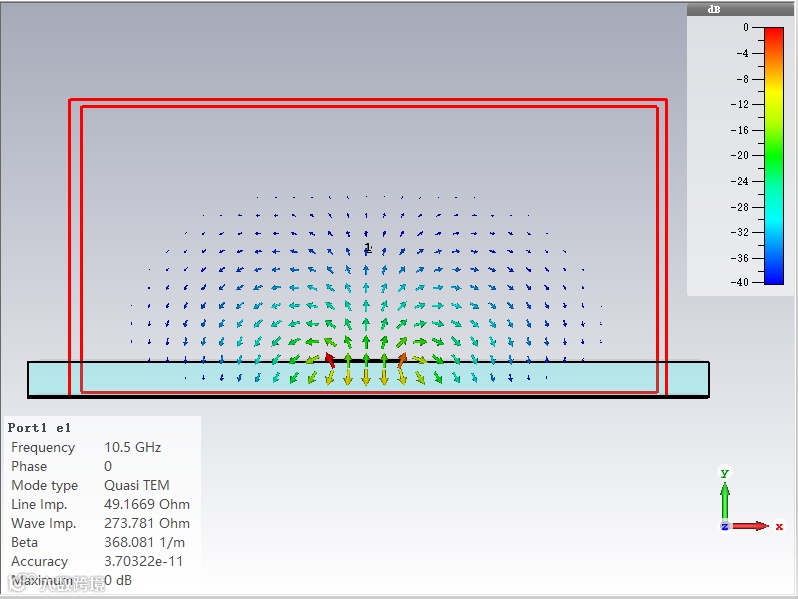
Task: Select the 273.781 Ohm wave impedance value
Action: click(x=147, y=523)
